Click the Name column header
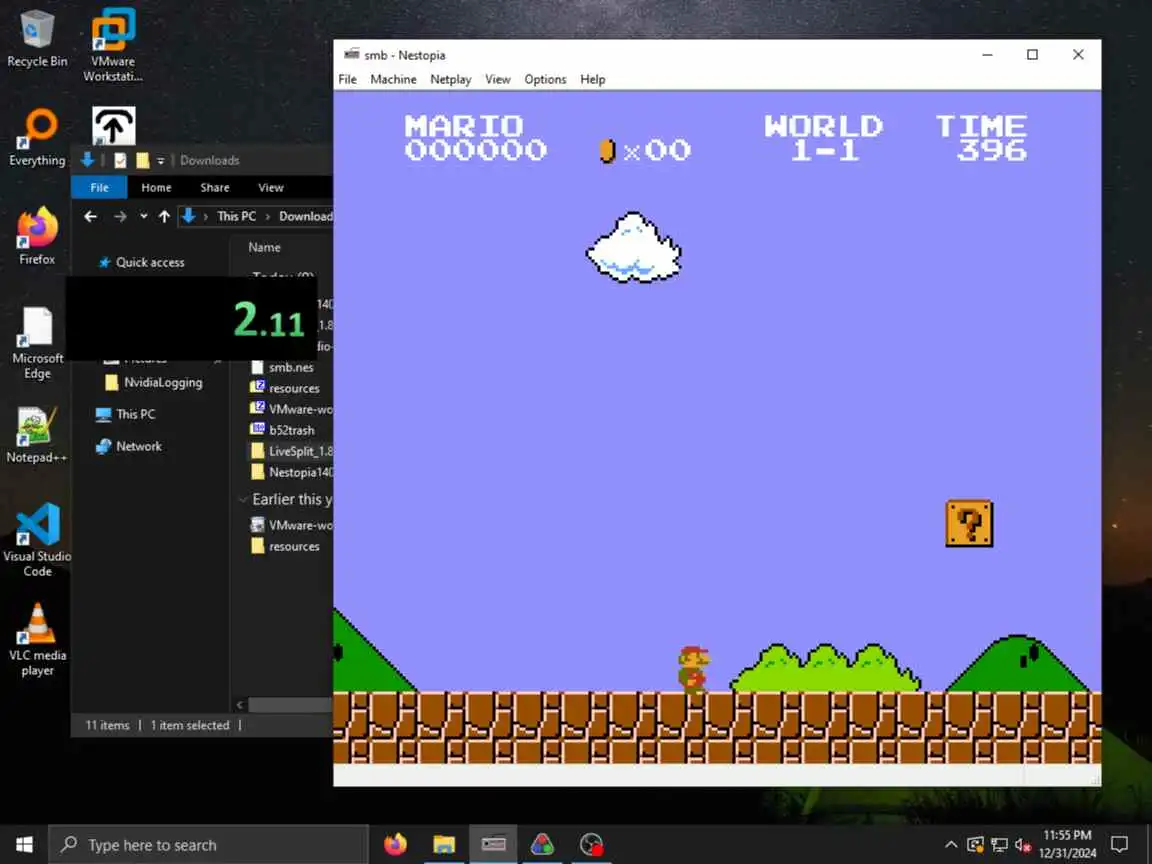Viewport: 1152px width, 864px height. click(x=264, y=248)
